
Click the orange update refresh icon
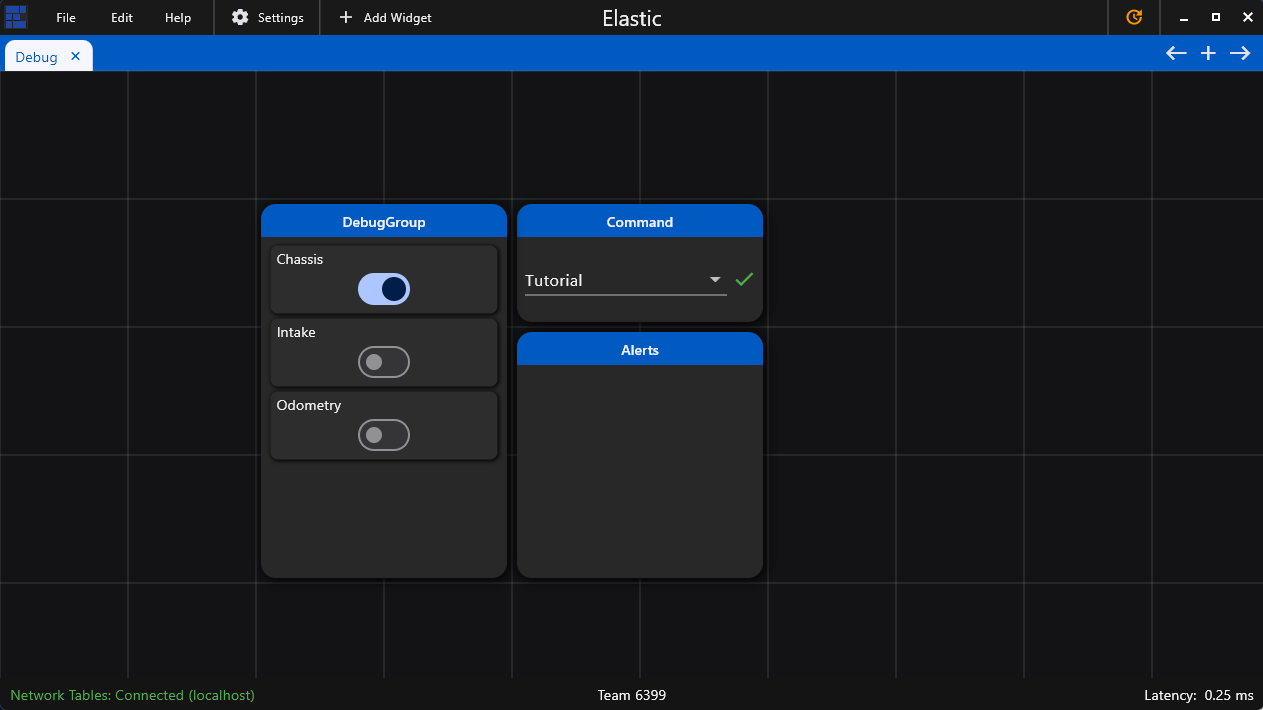1134,17
